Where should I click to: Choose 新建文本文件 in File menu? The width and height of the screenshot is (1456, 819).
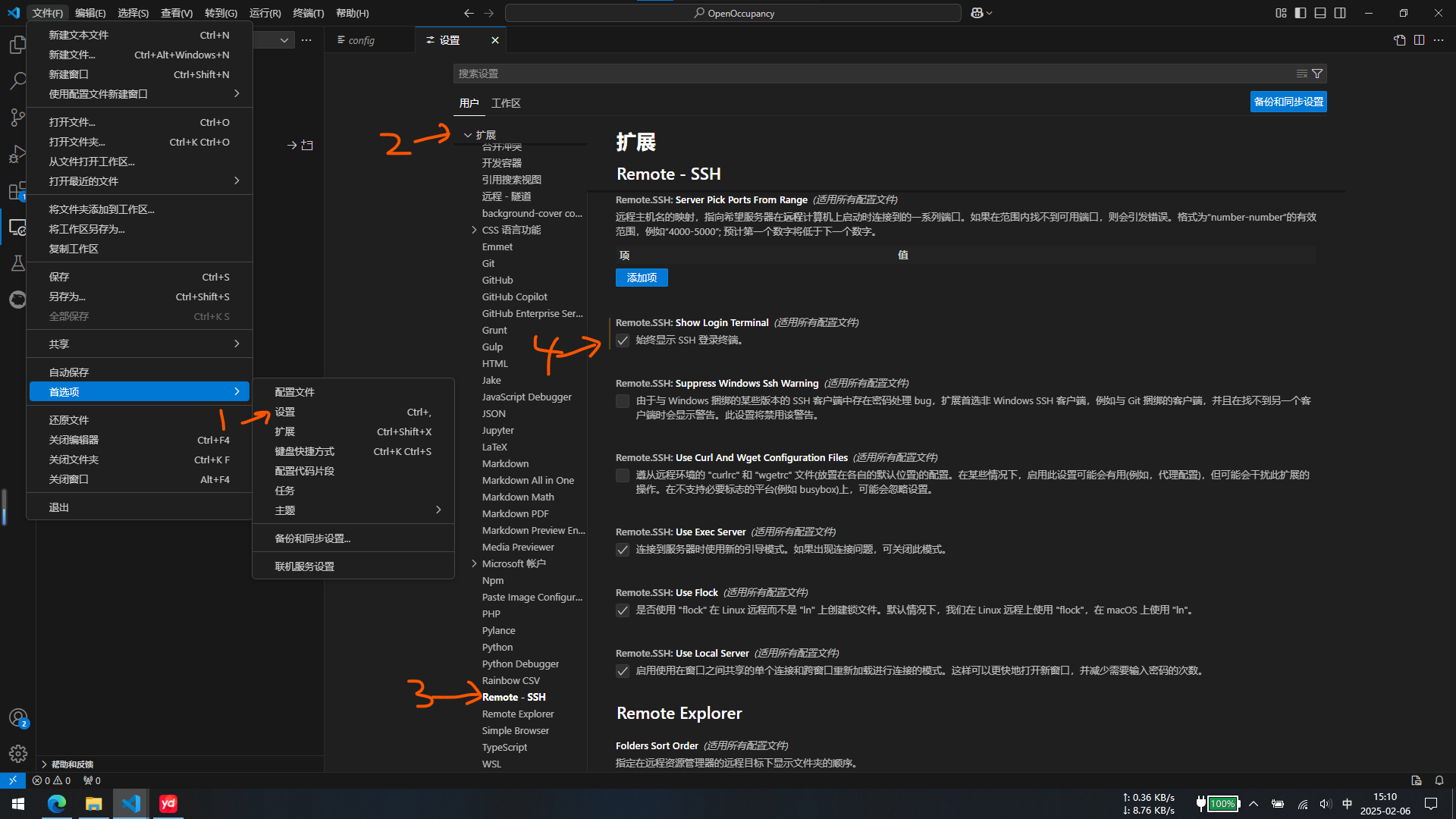coord(140,35)
